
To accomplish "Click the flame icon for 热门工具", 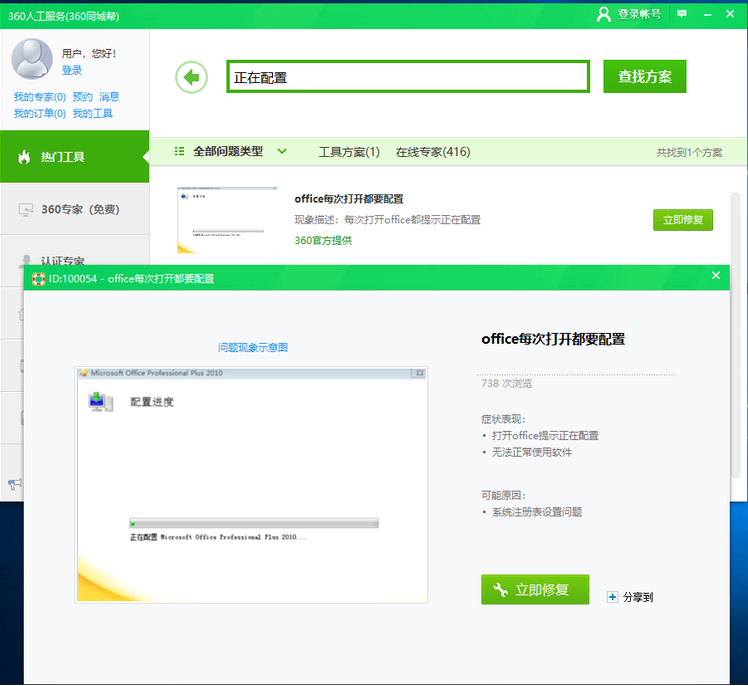I will (x=24, y=157).
